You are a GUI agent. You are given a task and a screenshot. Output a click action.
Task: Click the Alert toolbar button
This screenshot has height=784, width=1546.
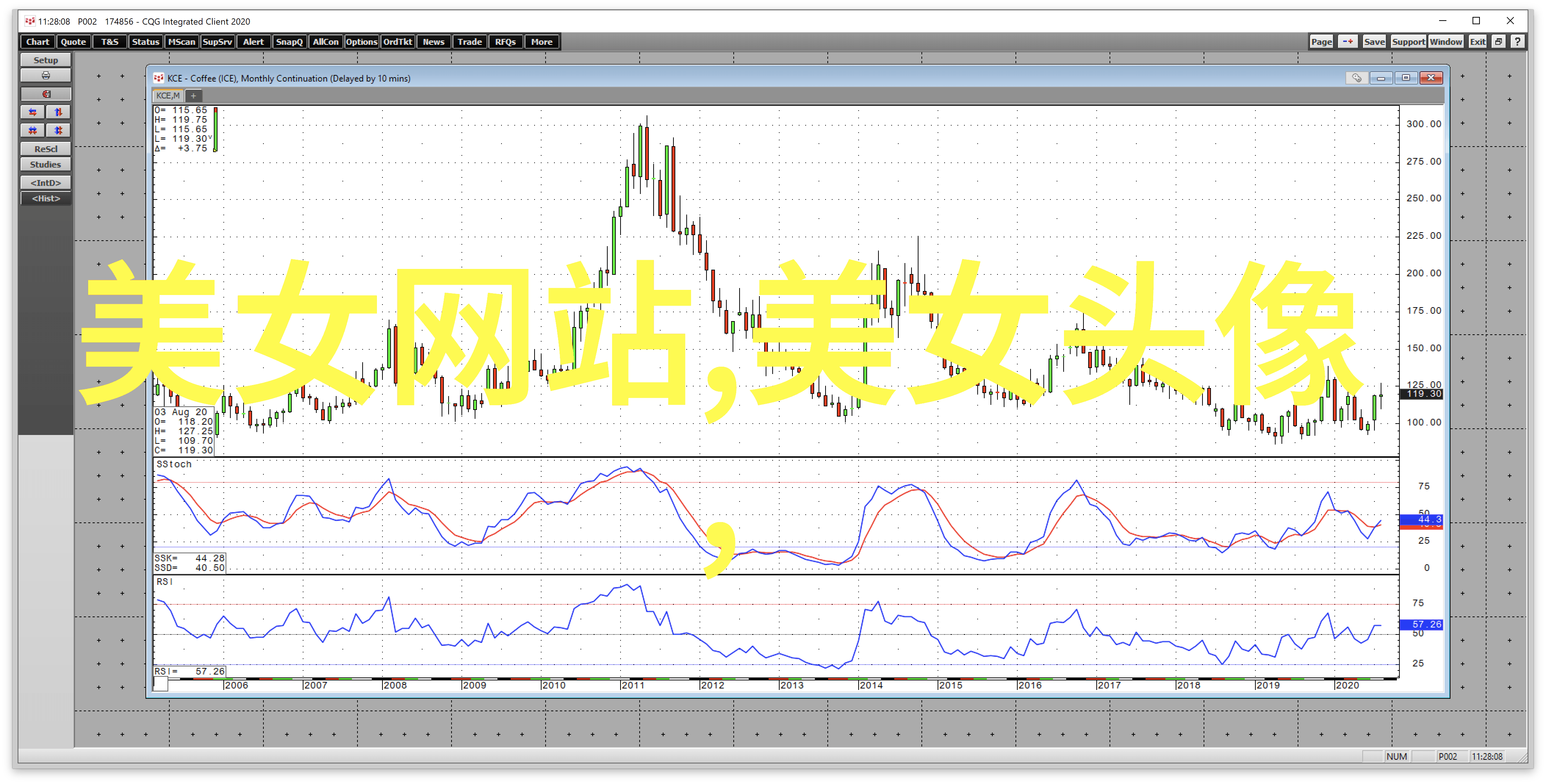(253, 42)
